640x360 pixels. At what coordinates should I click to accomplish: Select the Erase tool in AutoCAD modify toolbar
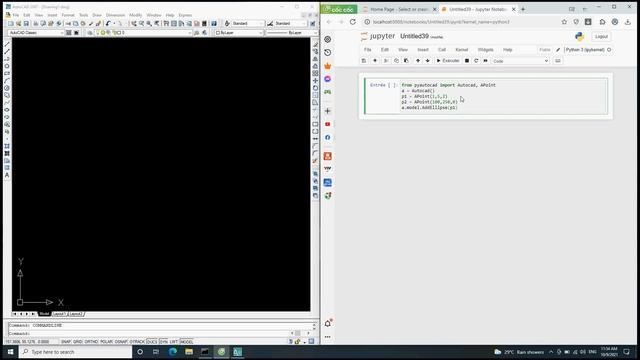point(315,44)
